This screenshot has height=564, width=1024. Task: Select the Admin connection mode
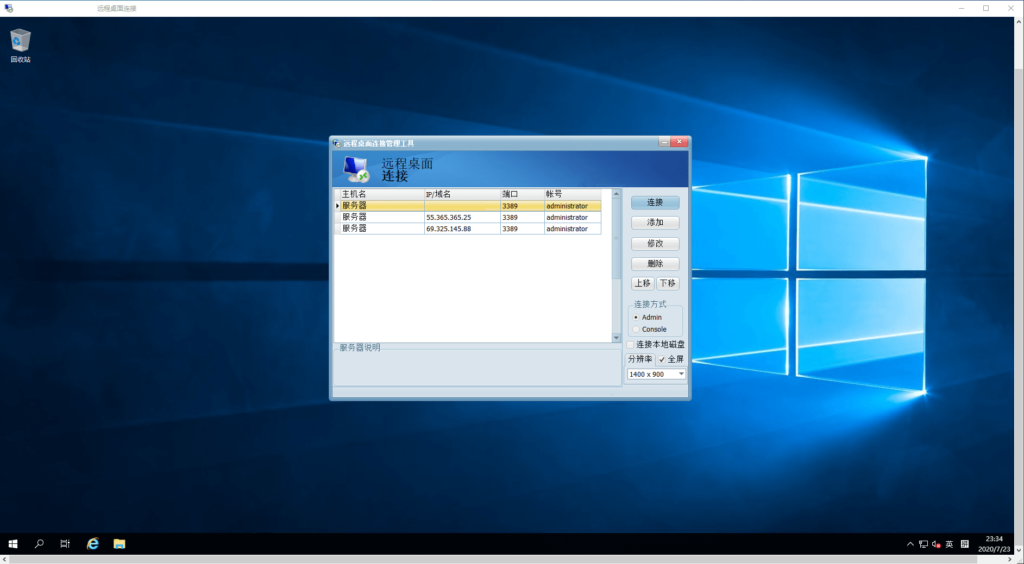tap(637, 317)
